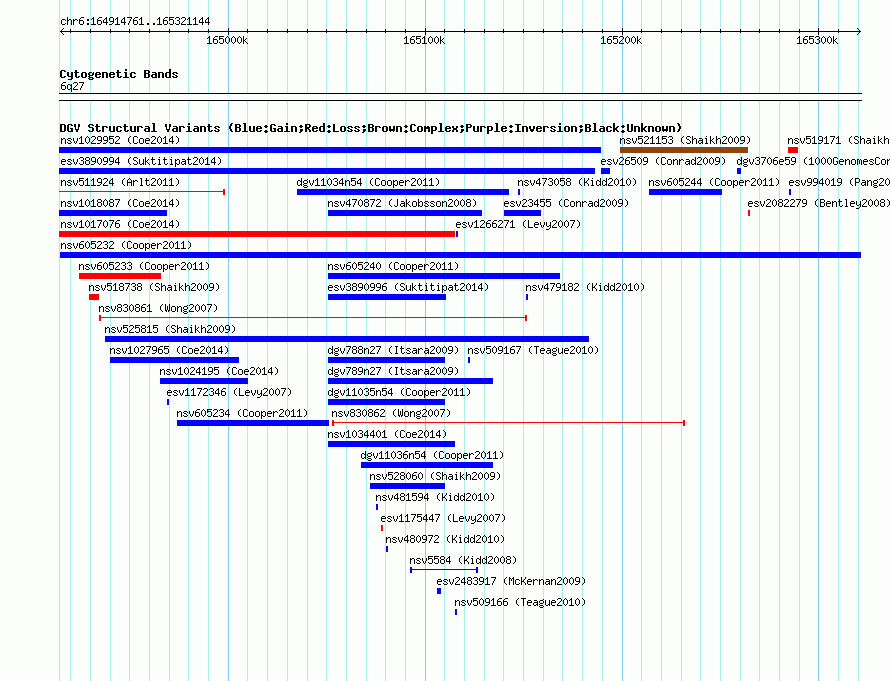Open the nsv528060 (Shaikh2009) variant
This screenshot has width=890, height=681.
click(435, 476)
